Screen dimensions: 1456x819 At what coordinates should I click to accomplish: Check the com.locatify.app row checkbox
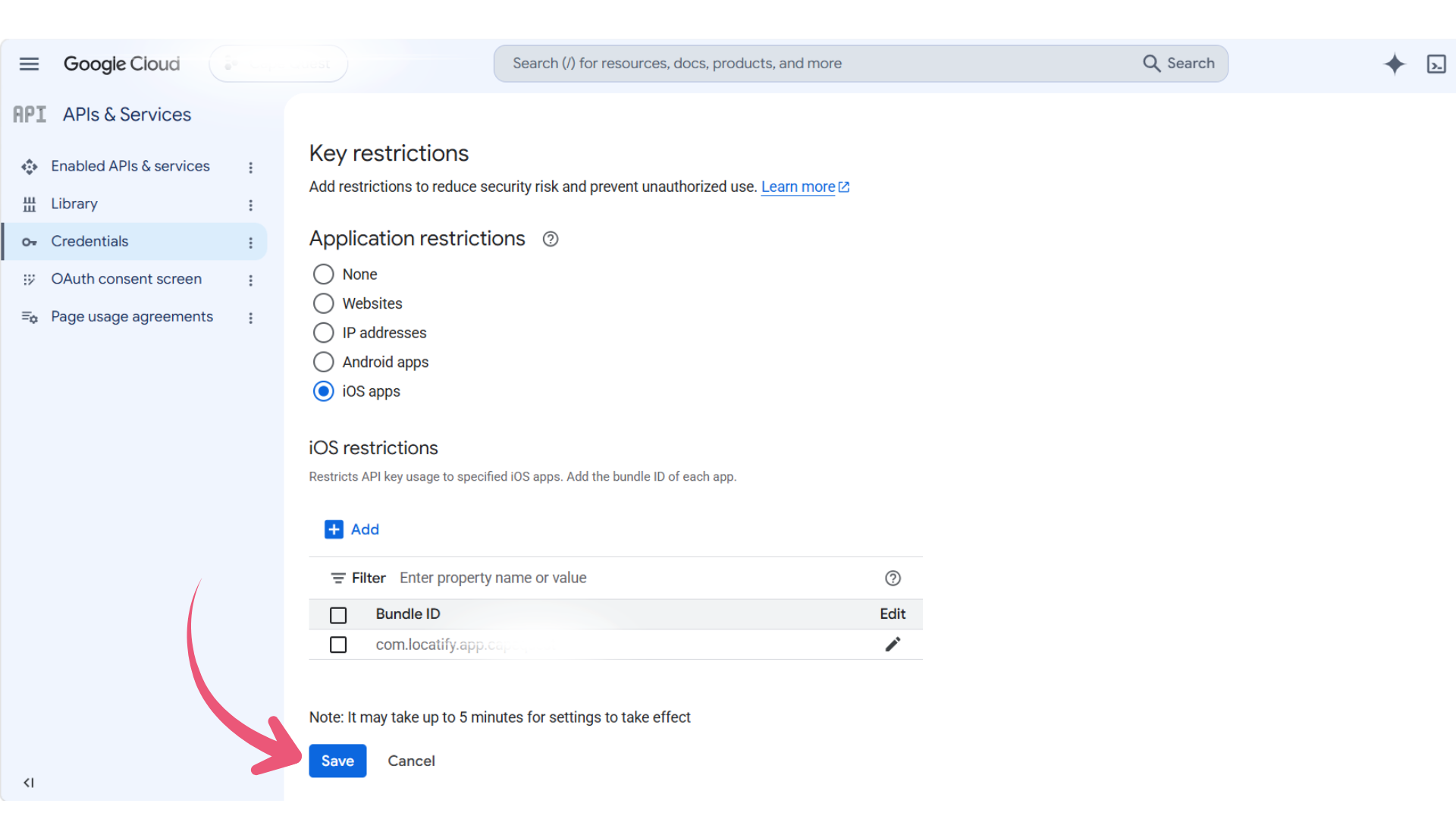point(338,645)
